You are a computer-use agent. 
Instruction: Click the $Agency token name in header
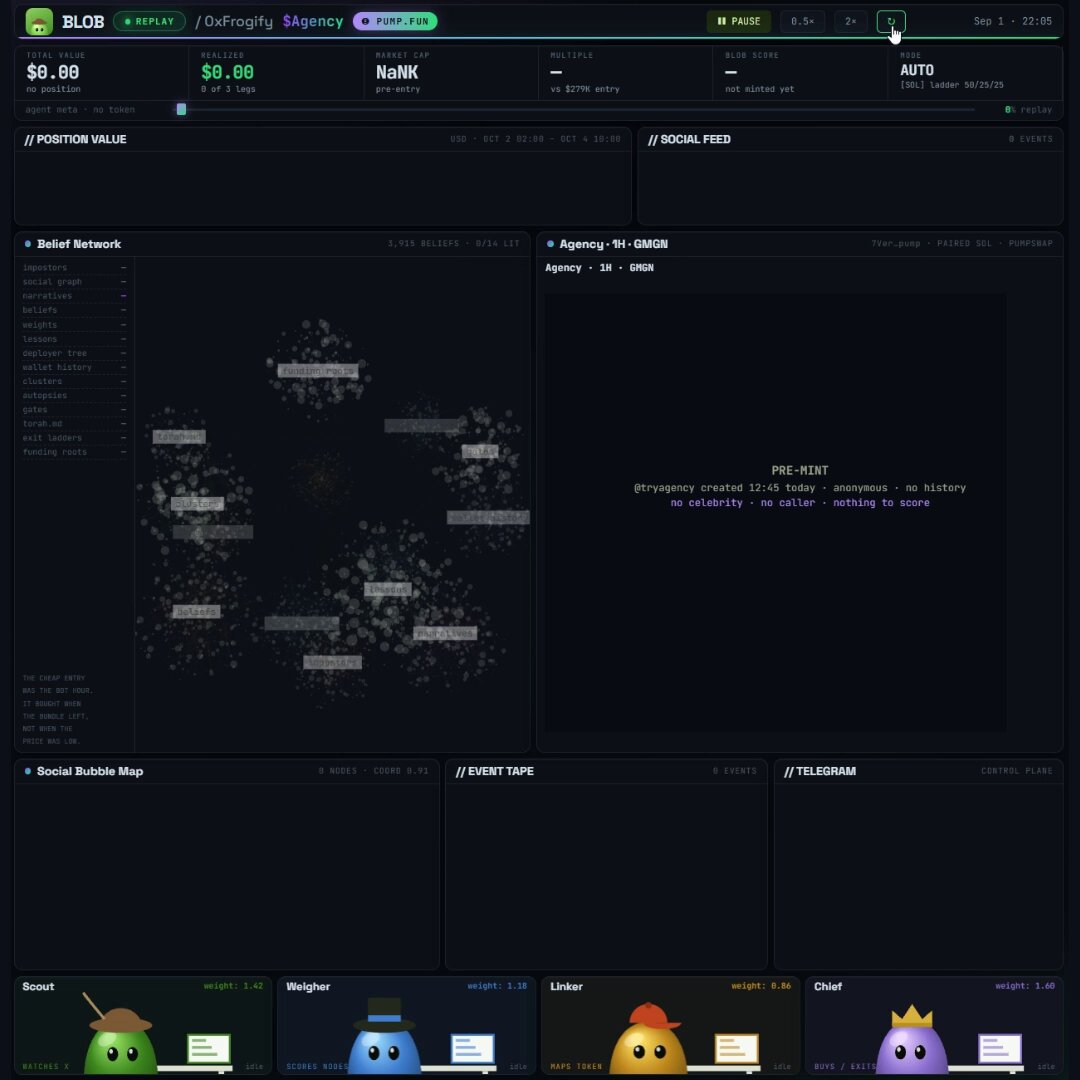pos(313,21)
